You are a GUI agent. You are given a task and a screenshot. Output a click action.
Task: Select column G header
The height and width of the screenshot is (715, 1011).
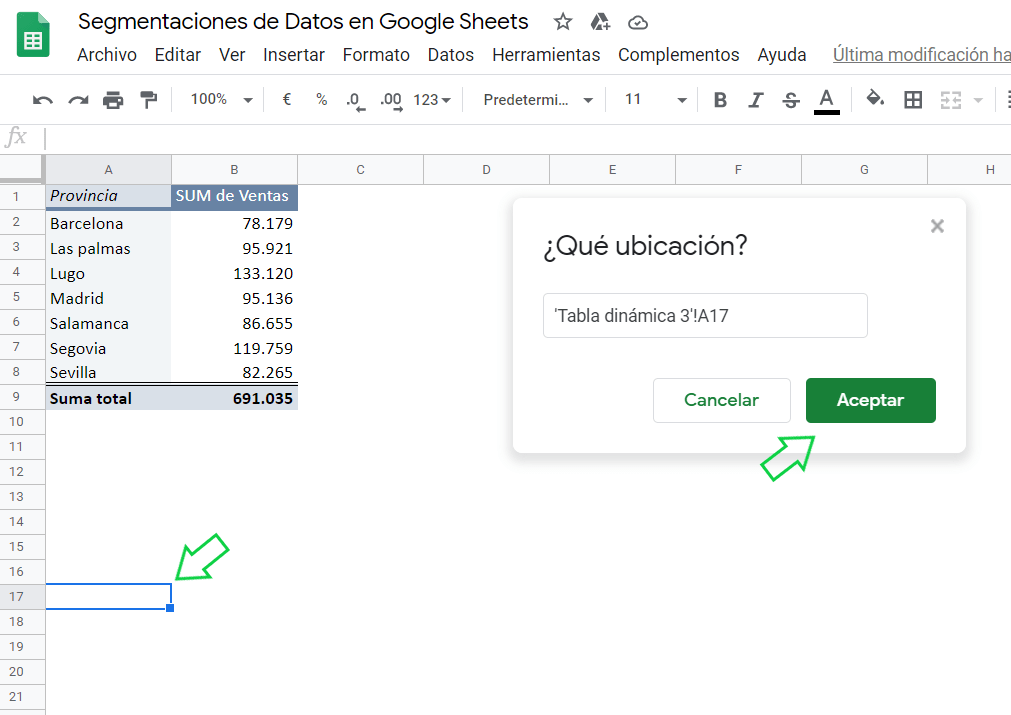coord(864,170)
